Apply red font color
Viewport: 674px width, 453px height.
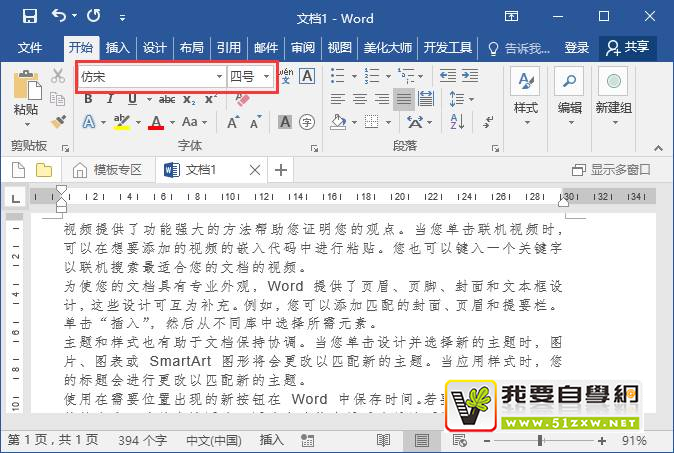(x=156, y=122)
